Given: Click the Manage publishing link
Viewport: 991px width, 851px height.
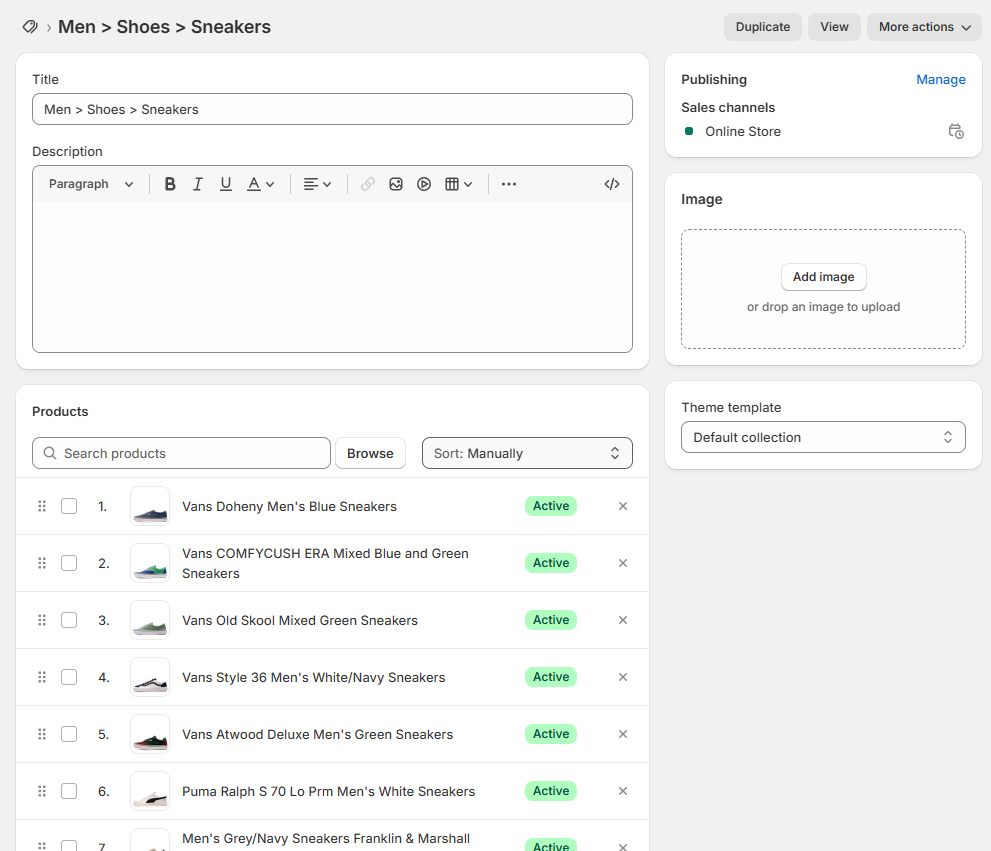Looking at the screenshot, I should 940,80.
